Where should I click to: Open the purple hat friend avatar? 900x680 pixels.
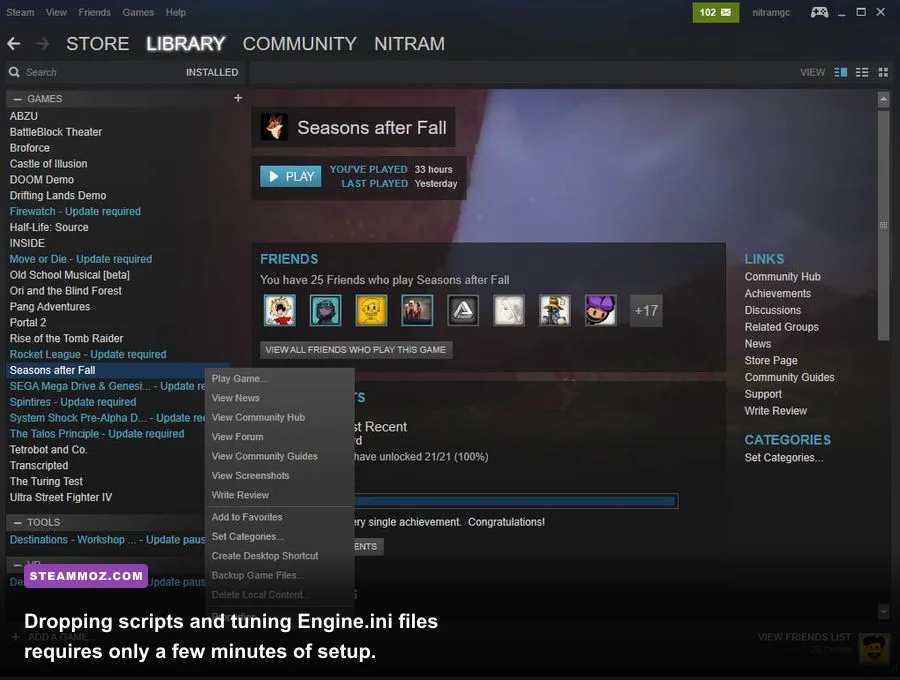click(600, 310)
